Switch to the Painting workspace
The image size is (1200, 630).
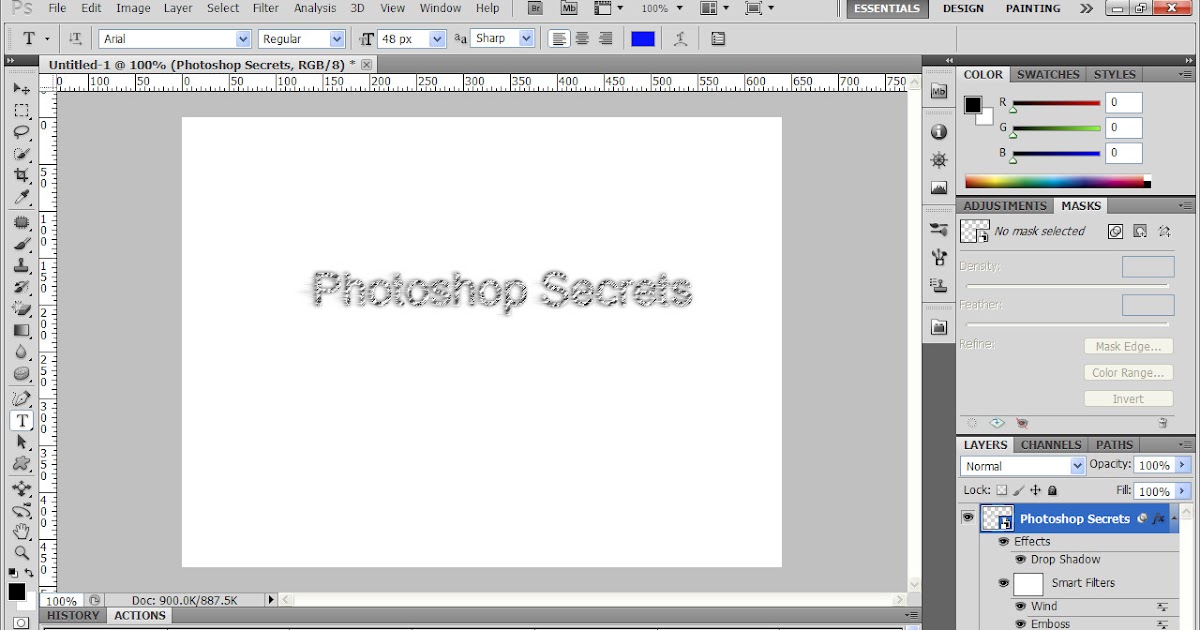click(1033, 8)
